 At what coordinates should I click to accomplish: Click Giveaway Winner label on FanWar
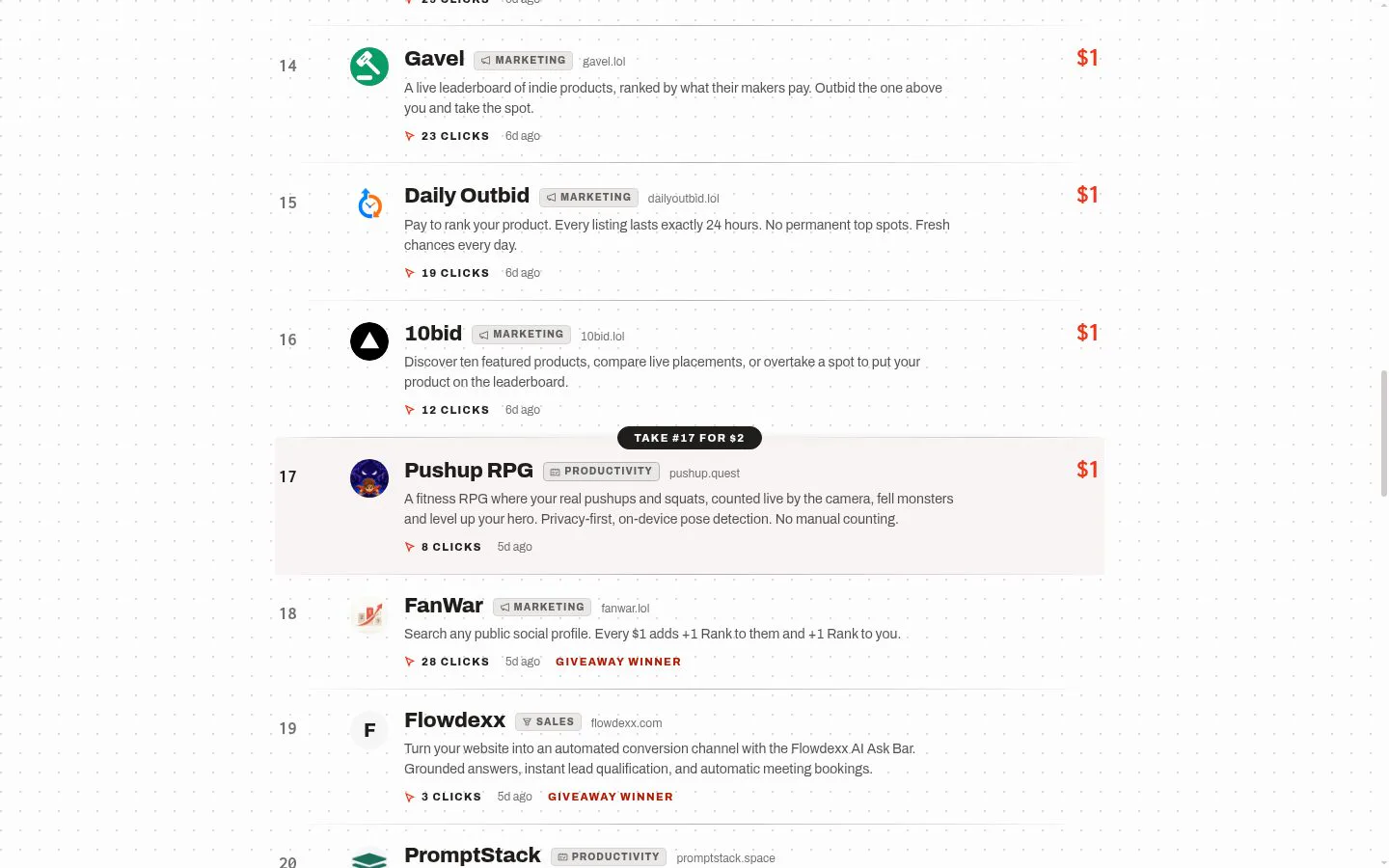(618, 662)
